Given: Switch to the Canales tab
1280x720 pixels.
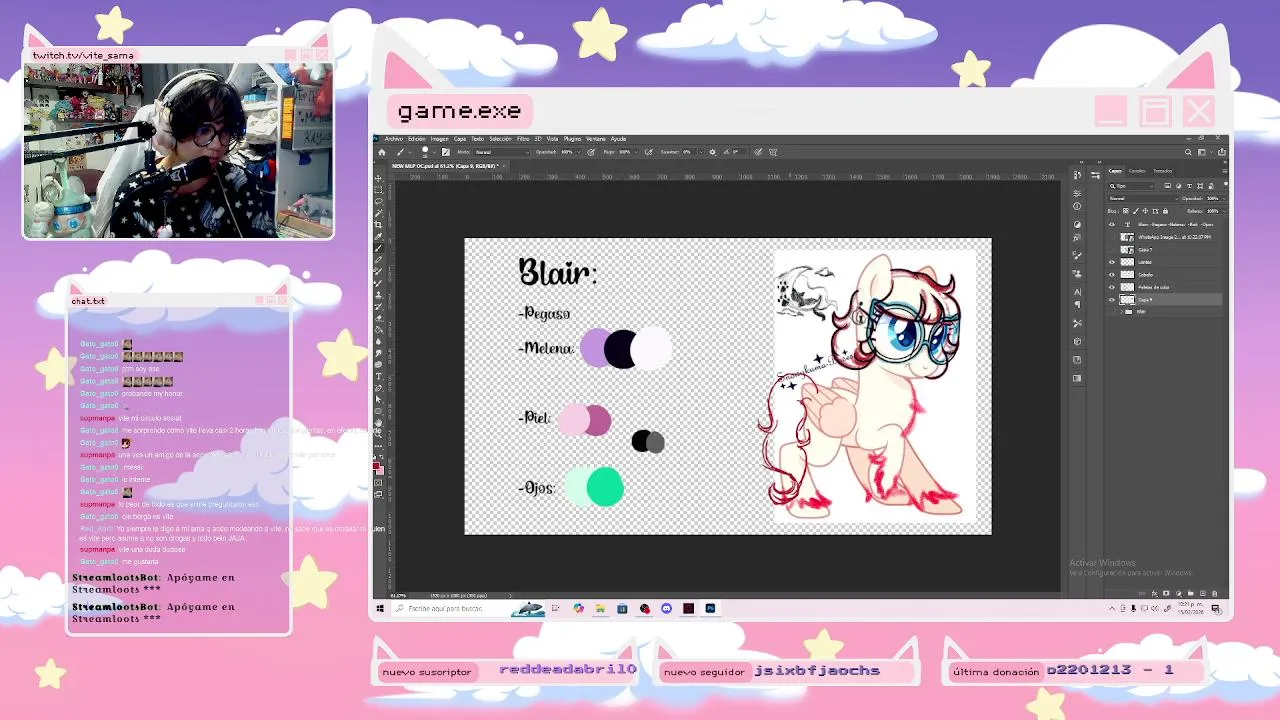Looking at the screenshot, I should [1137, 171].
